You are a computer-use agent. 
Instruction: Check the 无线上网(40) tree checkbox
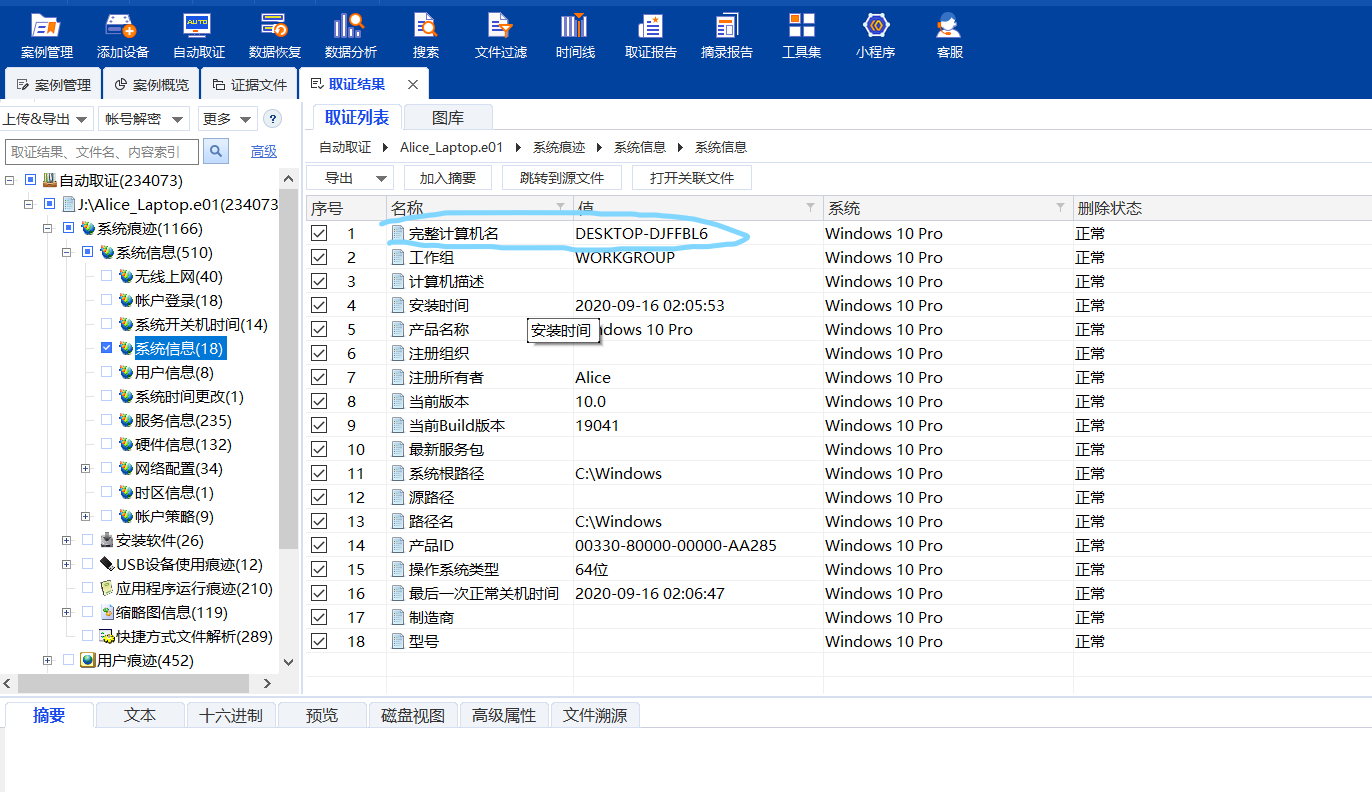click(x=106, y=277)
